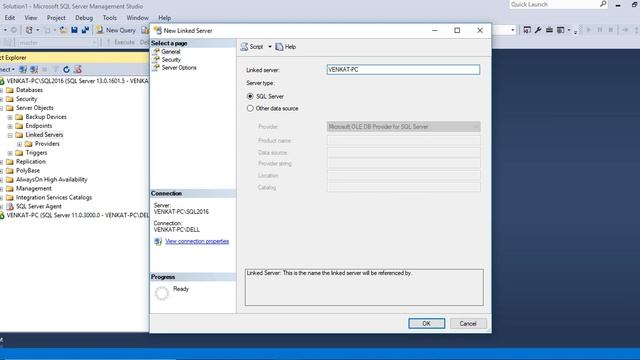Select Server Objects in Object Explorer
Viewport: 640px width, 360px height.
click(x=35, y=108)
